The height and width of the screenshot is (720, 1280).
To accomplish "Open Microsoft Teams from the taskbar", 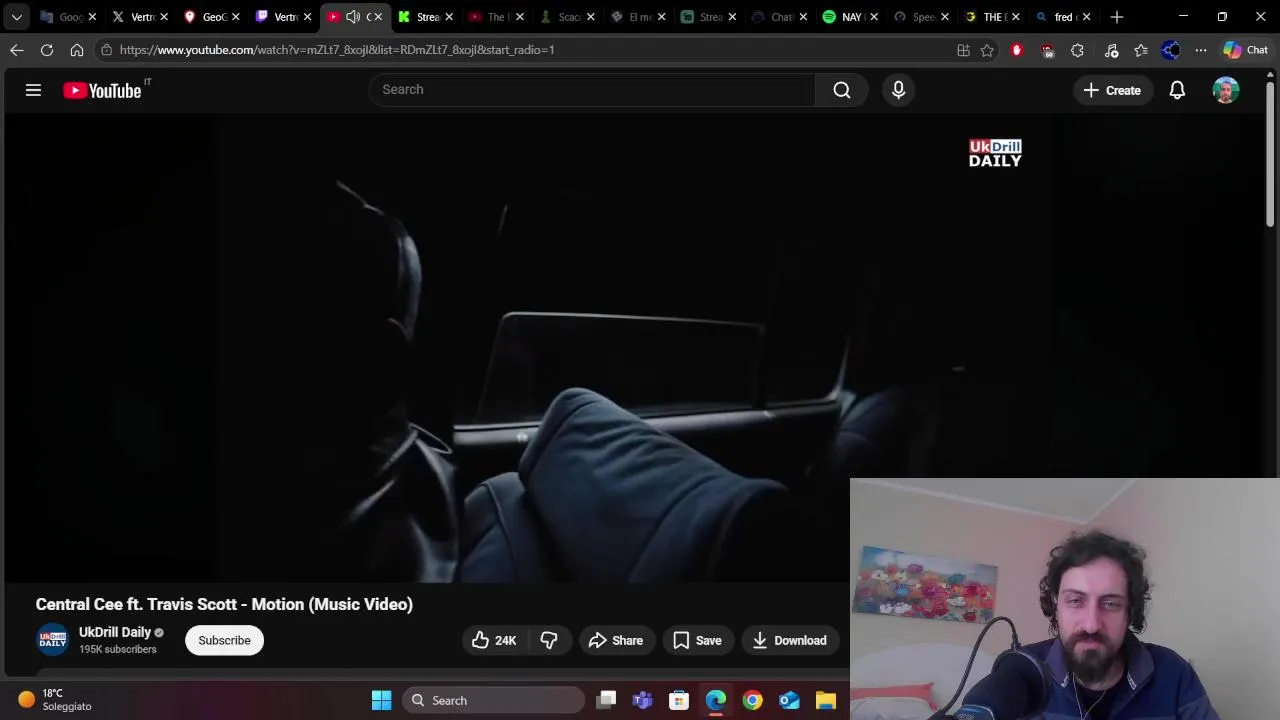I will coord(642,700).
